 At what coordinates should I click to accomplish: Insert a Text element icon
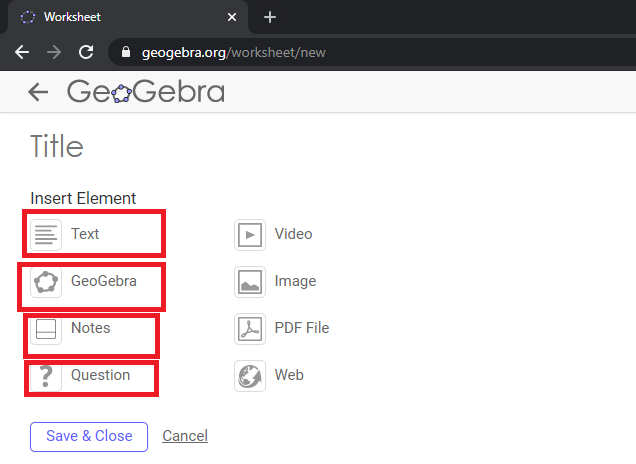(x=46, y=235)
